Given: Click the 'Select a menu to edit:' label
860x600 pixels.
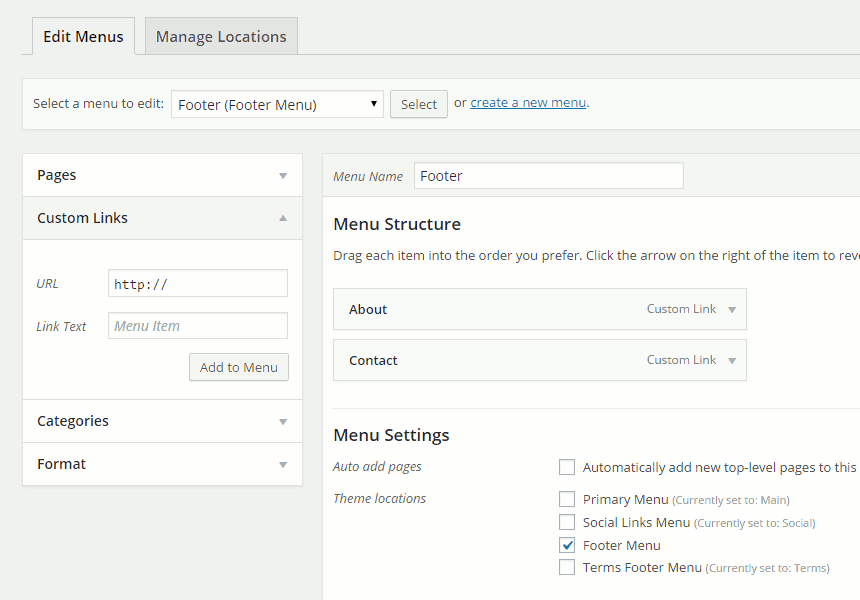Looking at the screenshot, I should point(99,104).
